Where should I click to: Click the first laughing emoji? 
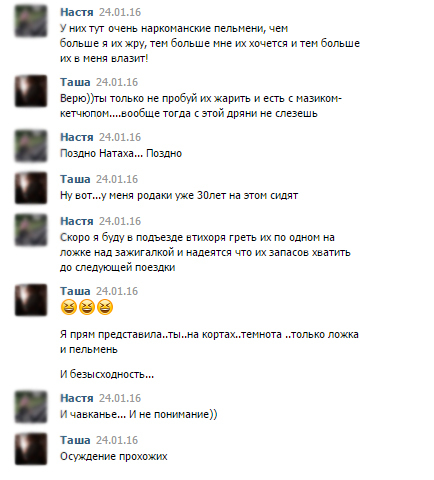69,307
